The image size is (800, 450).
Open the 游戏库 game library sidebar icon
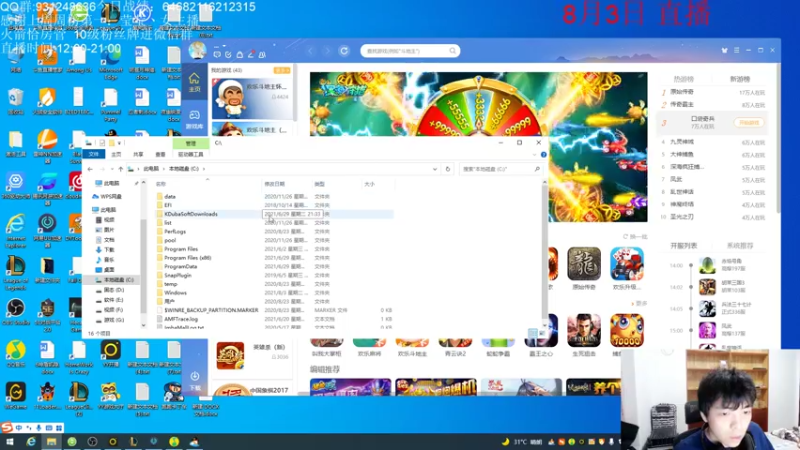tap(194, 119)
